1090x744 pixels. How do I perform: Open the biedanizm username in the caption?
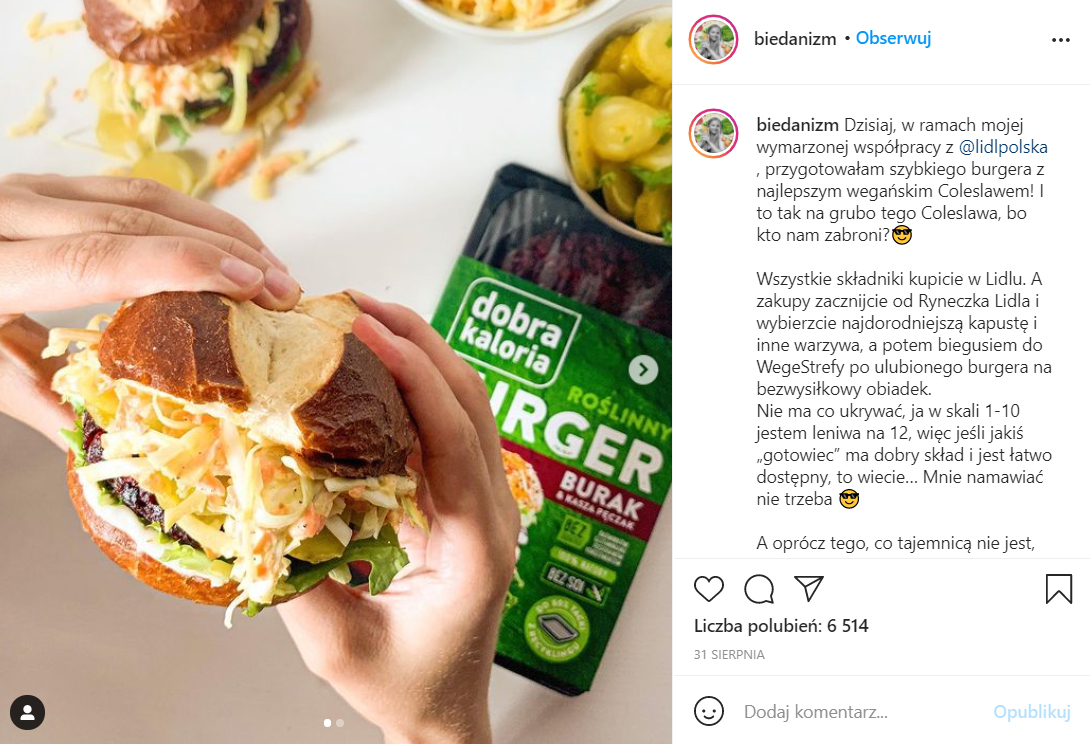click(x=797, y=125)
